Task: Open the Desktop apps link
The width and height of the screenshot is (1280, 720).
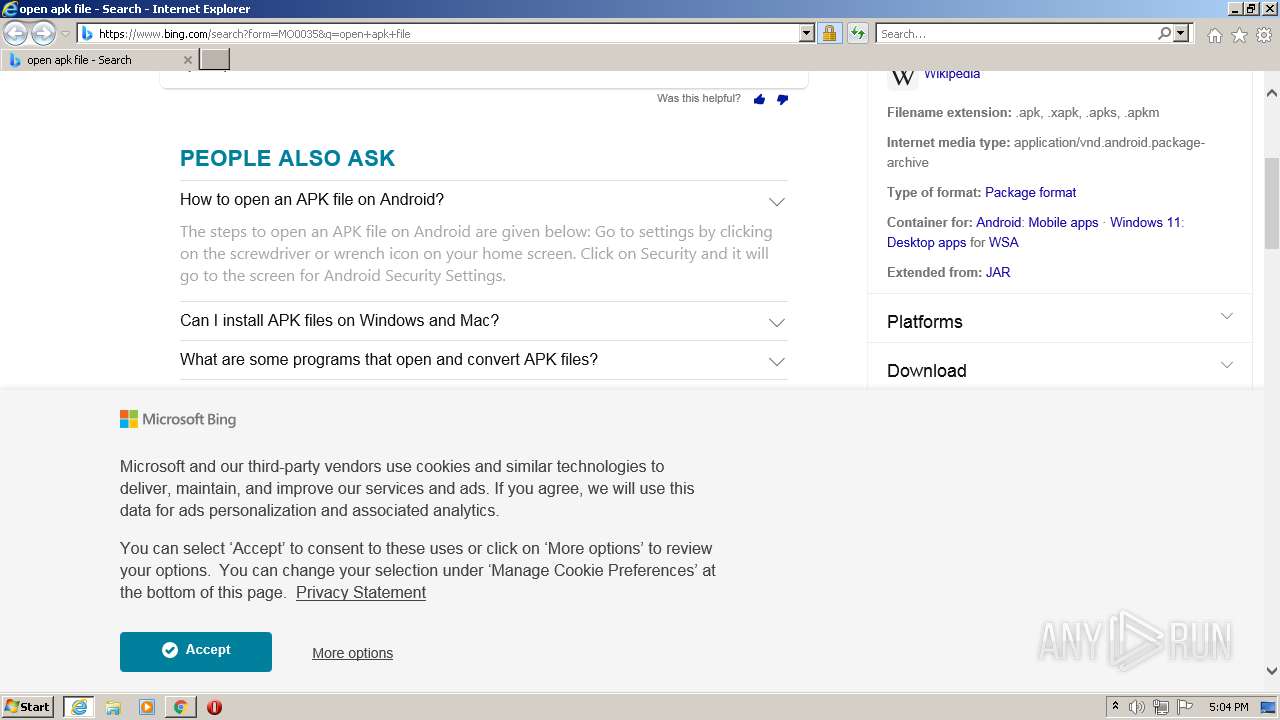Action: tap(927, 242)
